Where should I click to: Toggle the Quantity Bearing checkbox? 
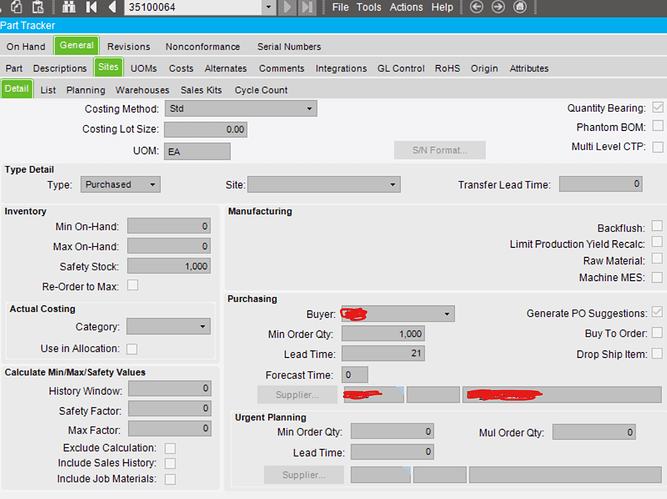658,107
